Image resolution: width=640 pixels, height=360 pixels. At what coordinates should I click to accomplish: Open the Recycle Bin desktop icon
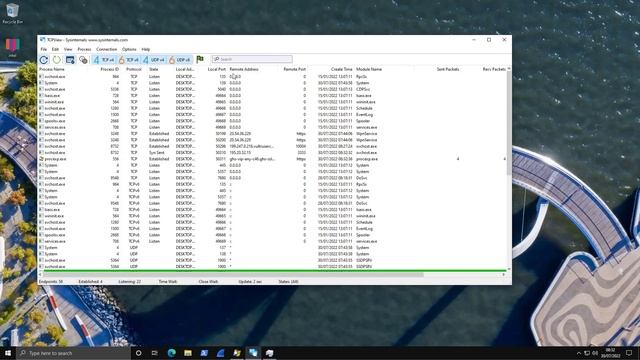pyautogui.click(x=13, y=13)
